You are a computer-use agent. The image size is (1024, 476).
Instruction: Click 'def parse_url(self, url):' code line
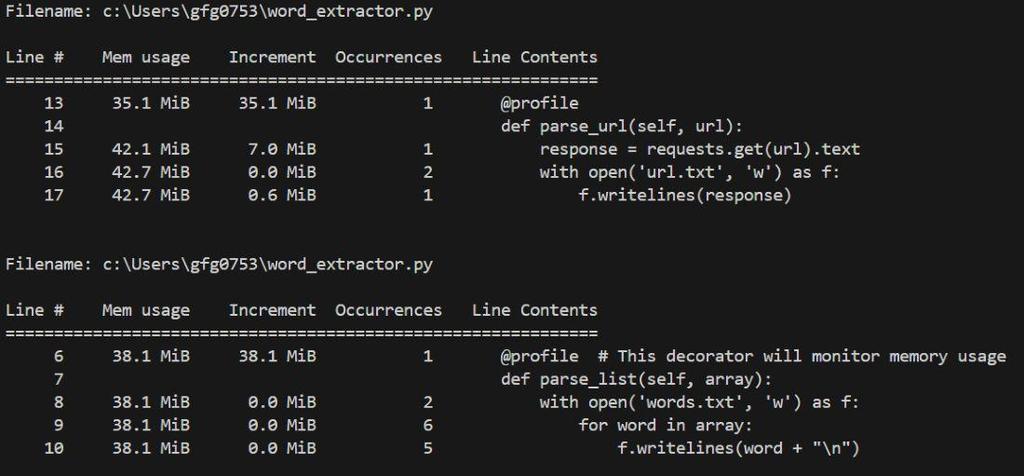click(x=621, y=126)
